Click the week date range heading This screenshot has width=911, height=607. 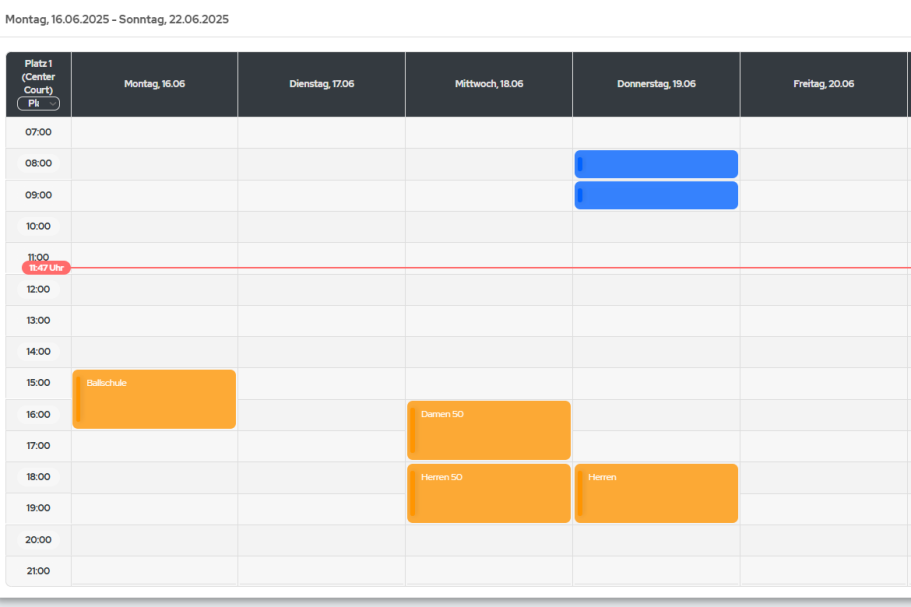pos(117,19)
